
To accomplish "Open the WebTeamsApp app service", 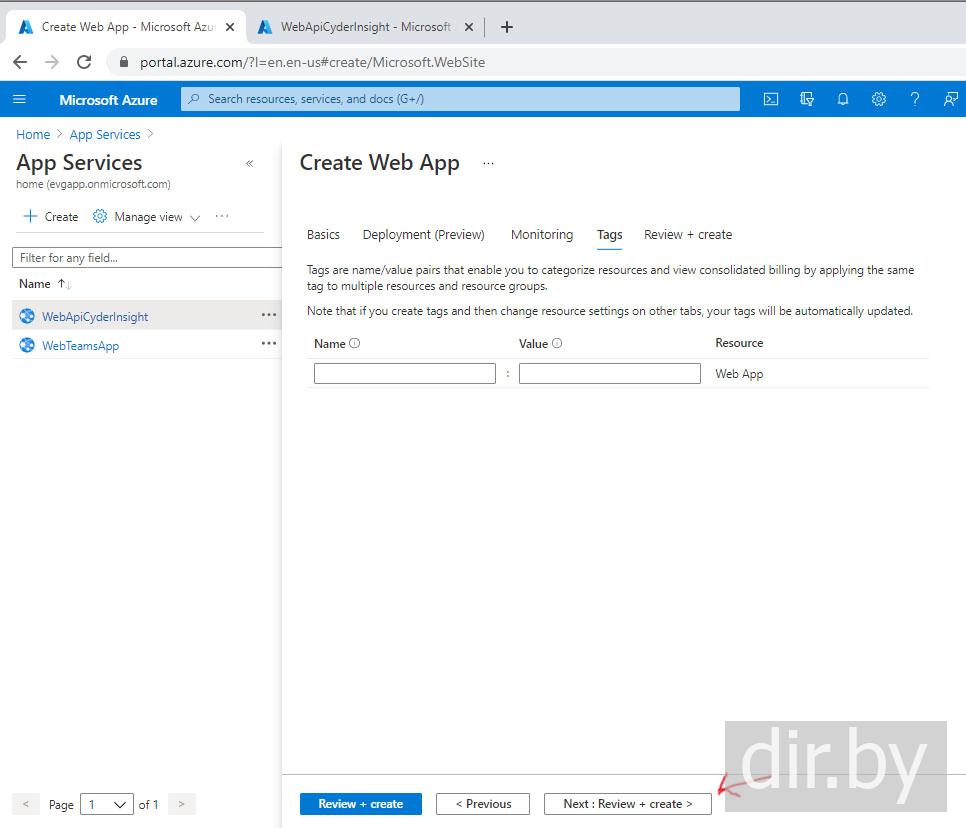I will tap(80, 346).
